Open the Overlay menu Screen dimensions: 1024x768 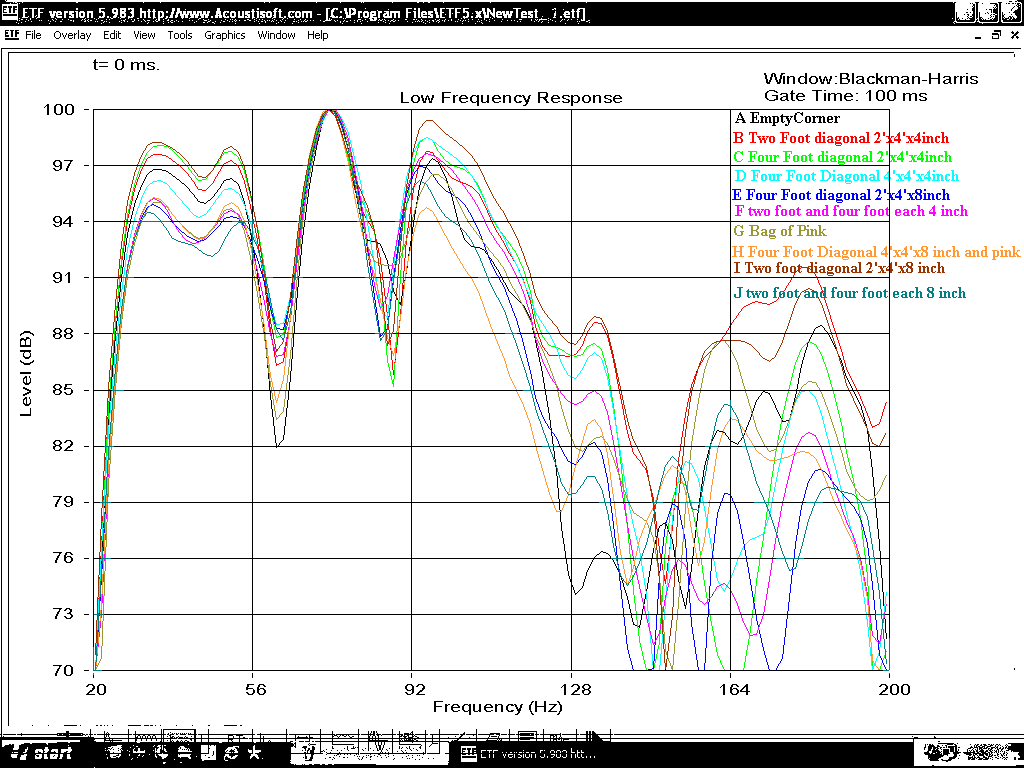(x=72, y=35)
